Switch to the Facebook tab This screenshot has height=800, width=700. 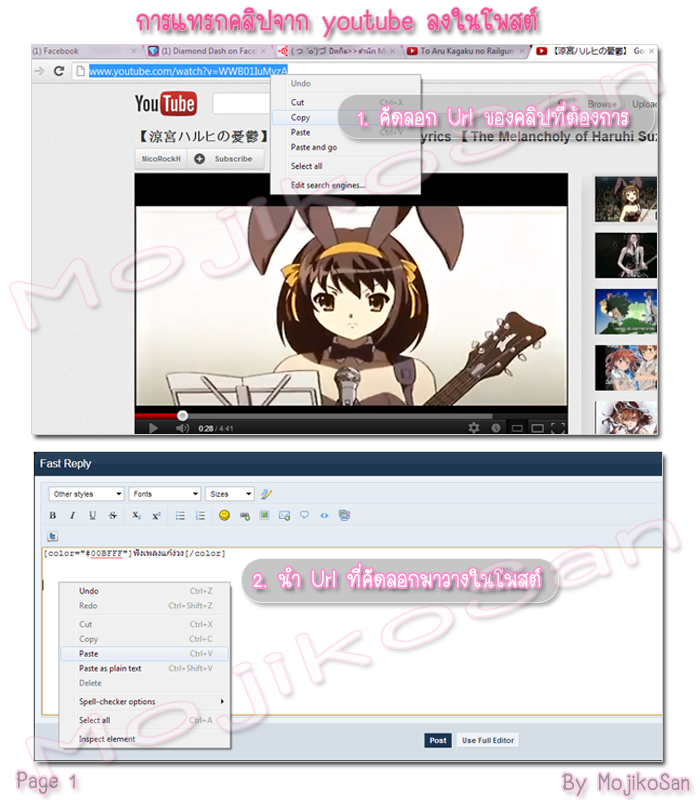[84, 51]
